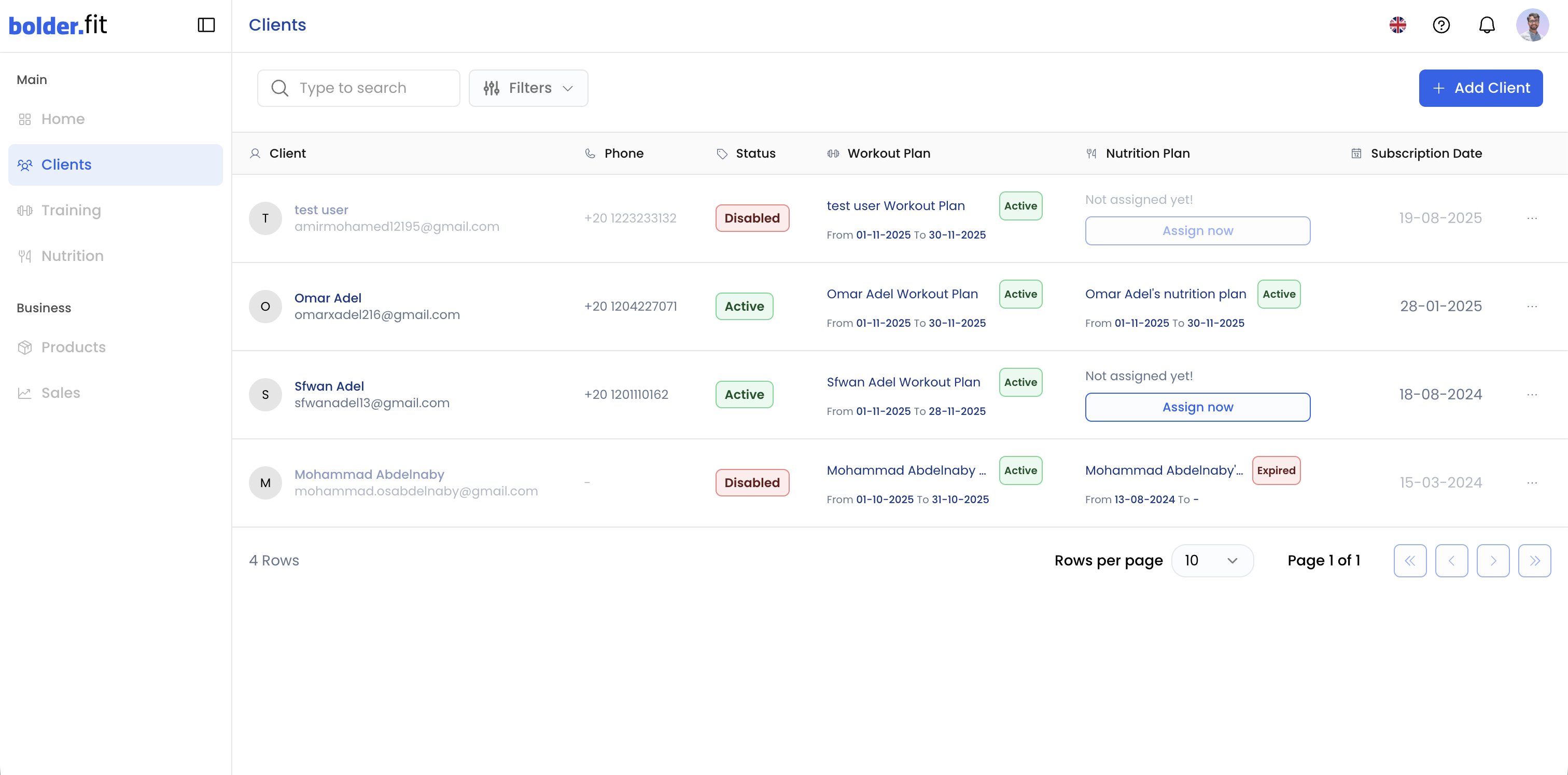Open notifications bell icon
Screen dimensions: 1568x775
[x=1487, y=25]
